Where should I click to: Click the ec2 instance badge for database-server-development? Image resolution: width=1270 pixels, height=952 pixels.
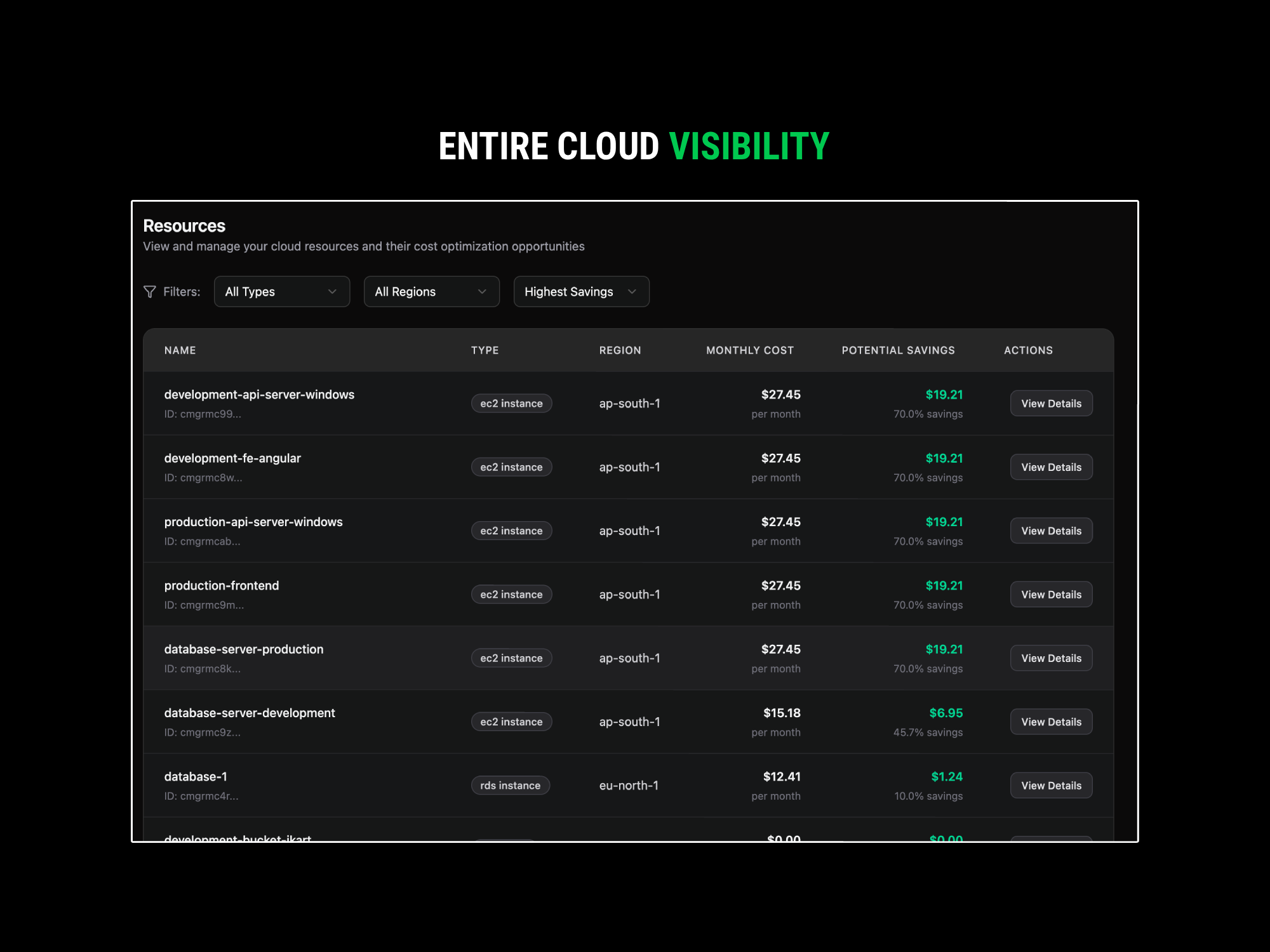pos(511,721)
